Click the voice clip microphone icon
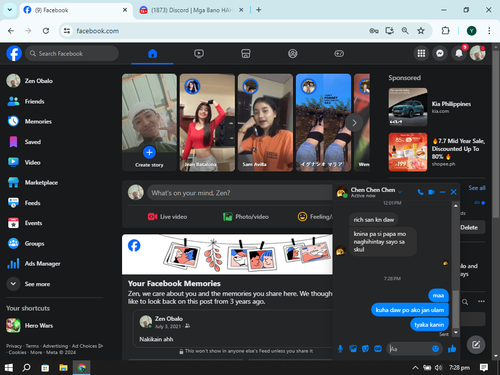The image size is (500, 375). click(340, 349)
